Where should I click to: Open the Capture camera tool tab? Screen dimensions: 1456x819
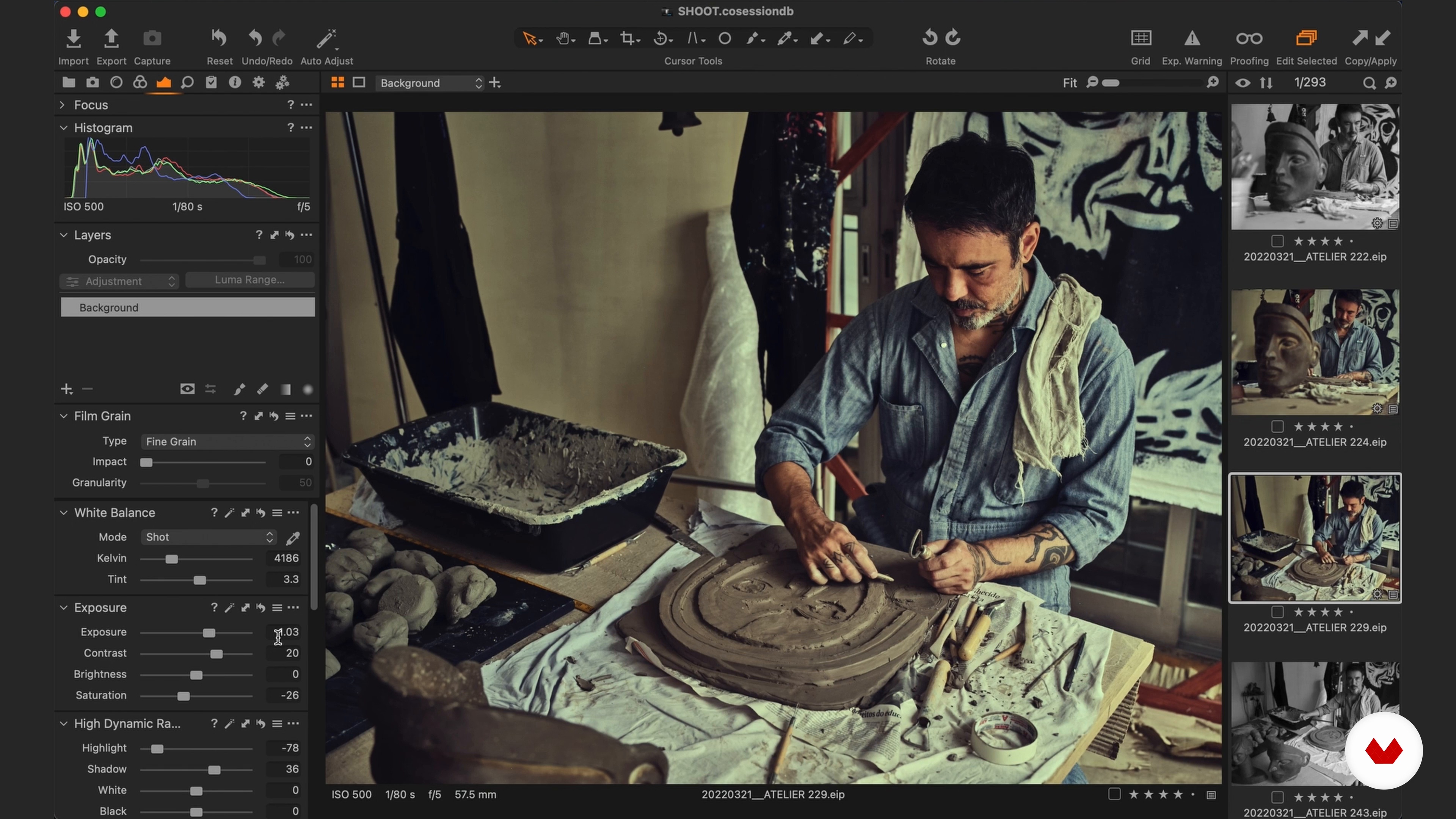click(x=92, y=83)
